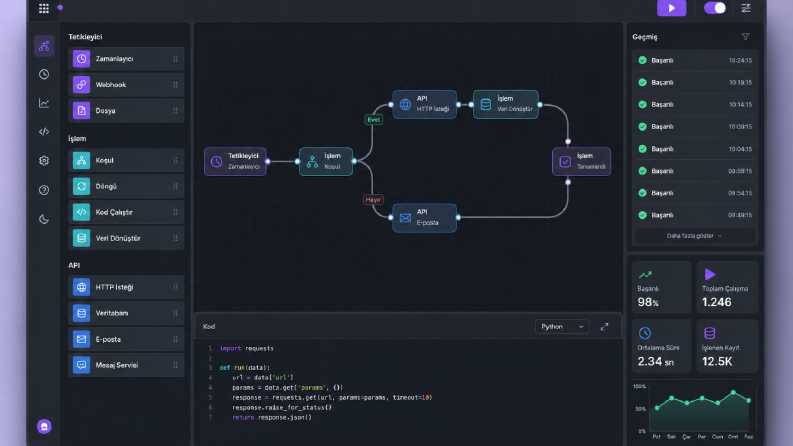793x446 pixels.
Task: Open the apps grid menu icon
Action: pos(44,8)
